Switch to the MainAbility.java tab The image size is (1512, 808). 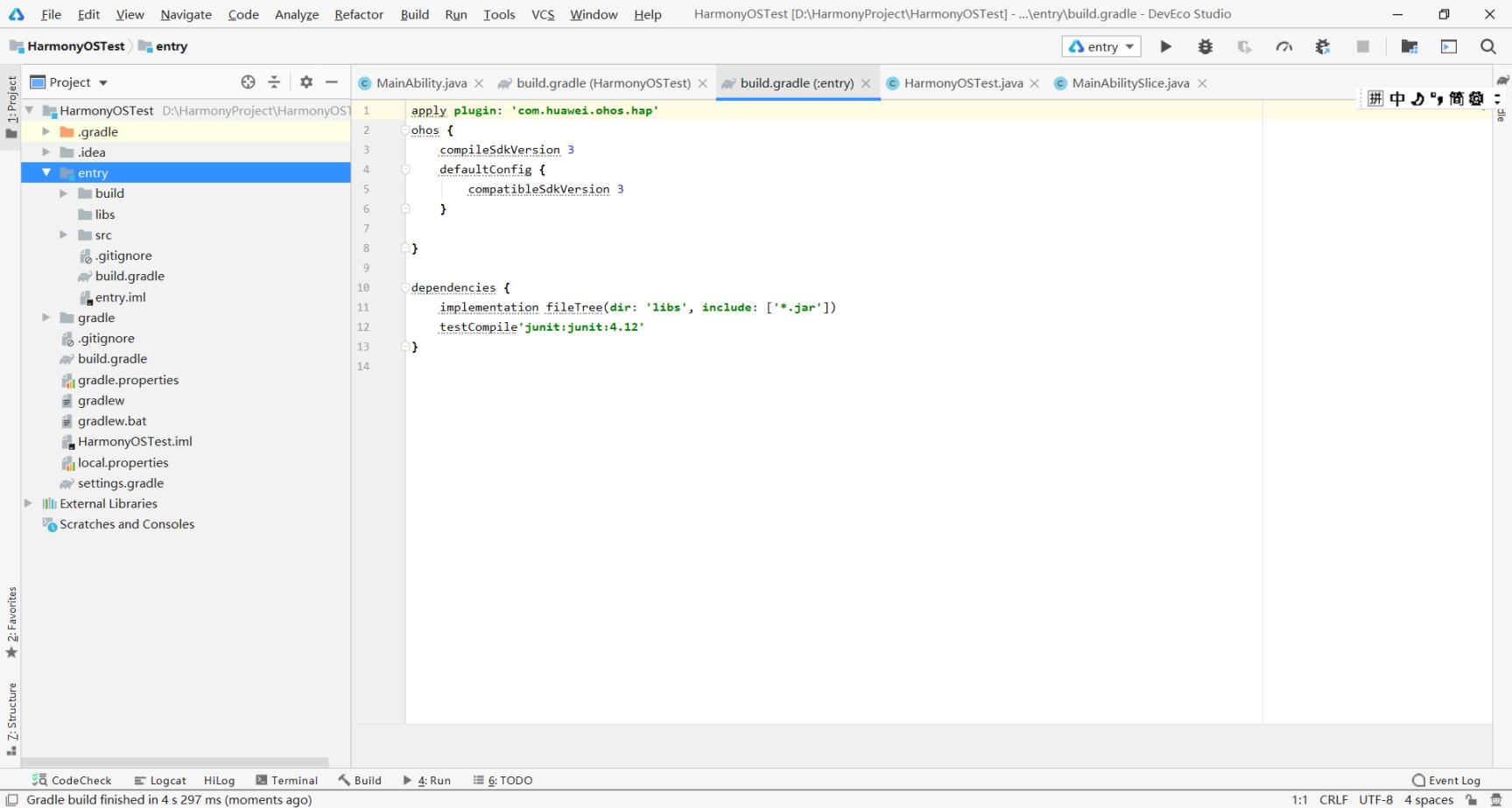pyautogui.click(x=420, y=83)
